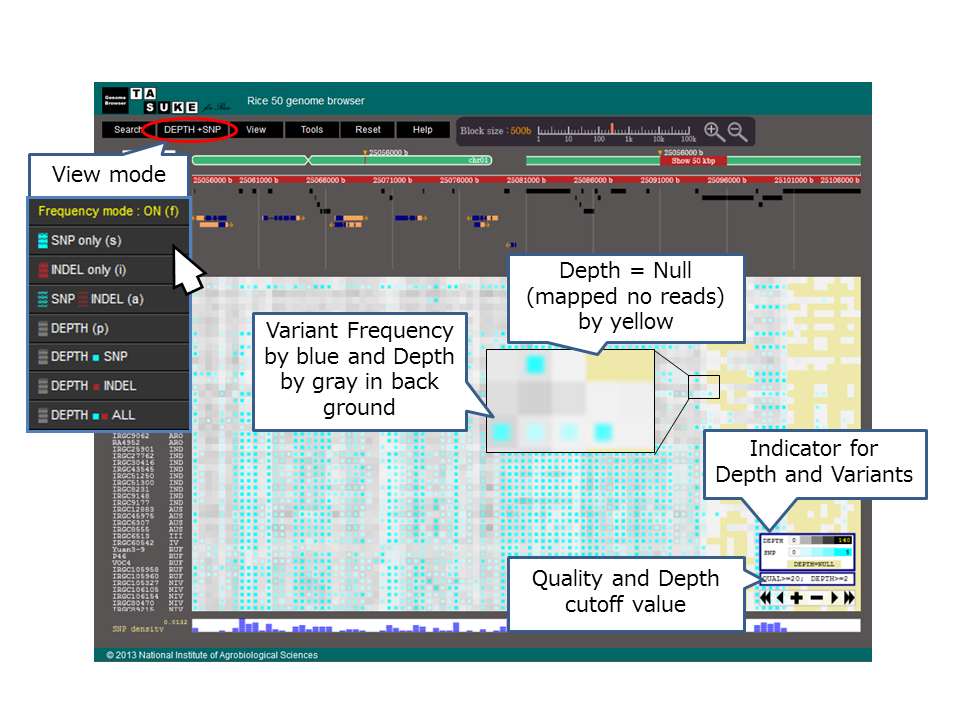Viewport: 960px width, 720px height.
Task: Click sample row P46
Action: click(x=148, y=557)
